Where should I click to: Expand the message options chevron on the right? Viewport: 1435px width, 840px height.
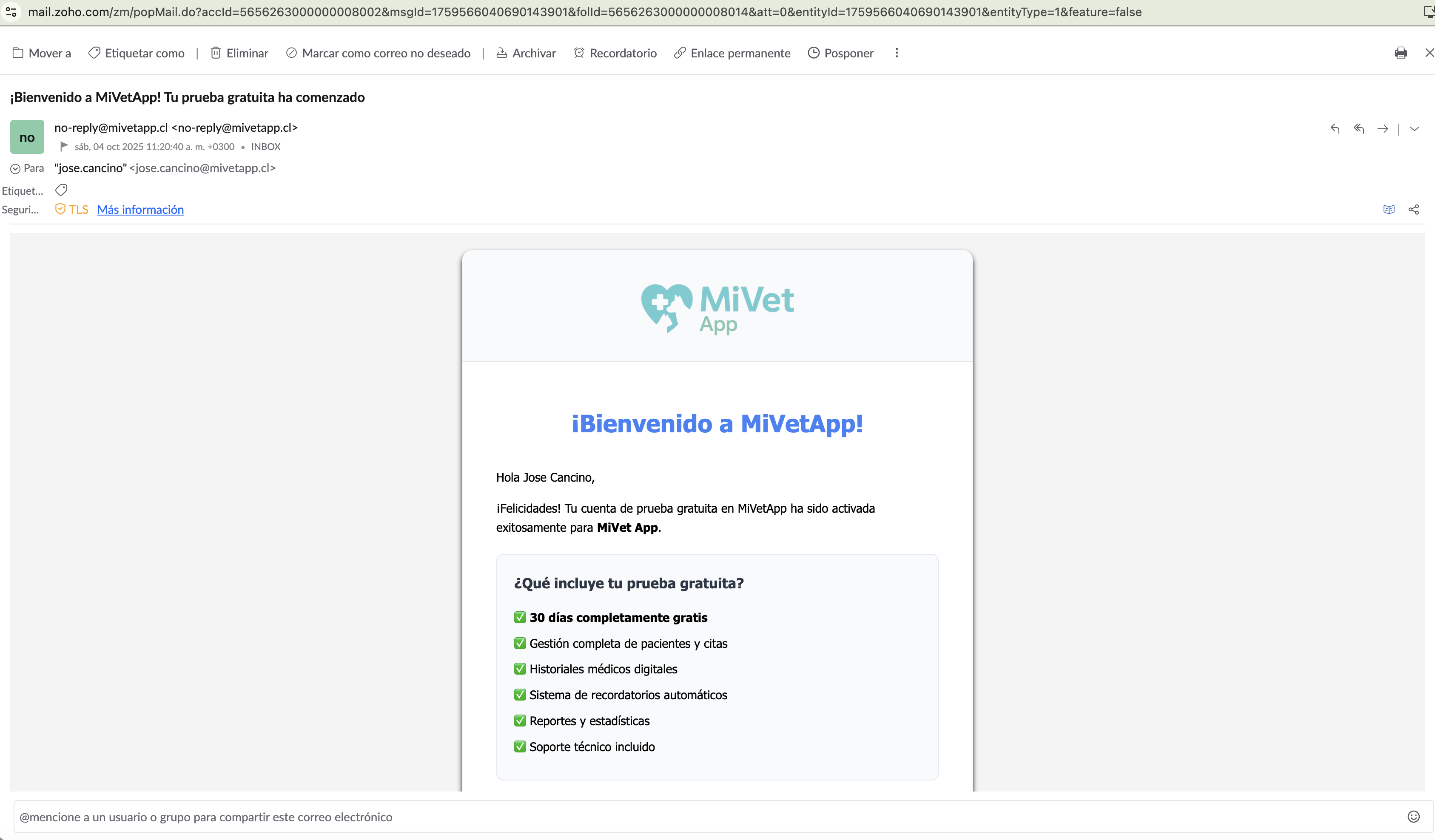tap(1415, 129)
